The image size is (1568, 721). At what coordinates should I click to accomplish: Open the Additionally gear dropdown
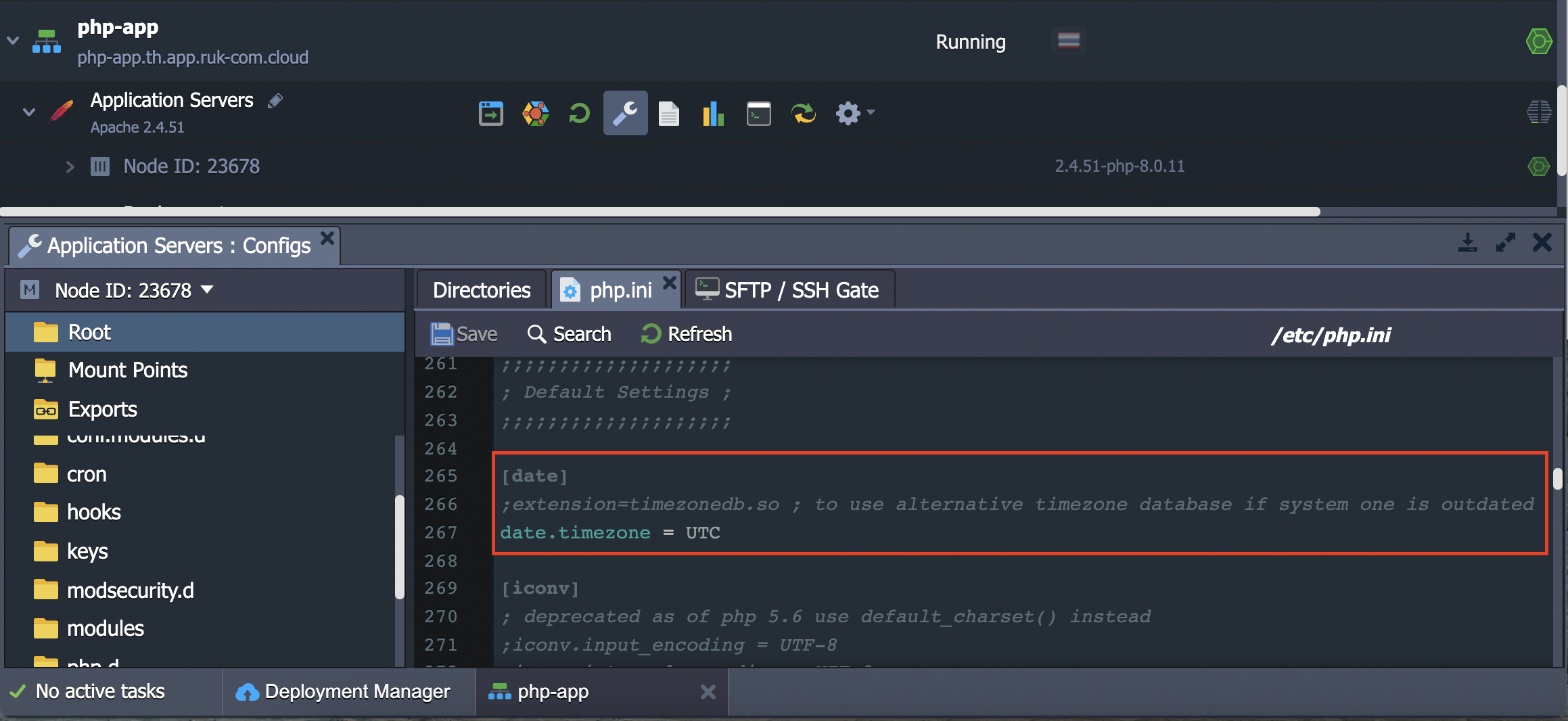pyautogui.click(x=855, y=113)
